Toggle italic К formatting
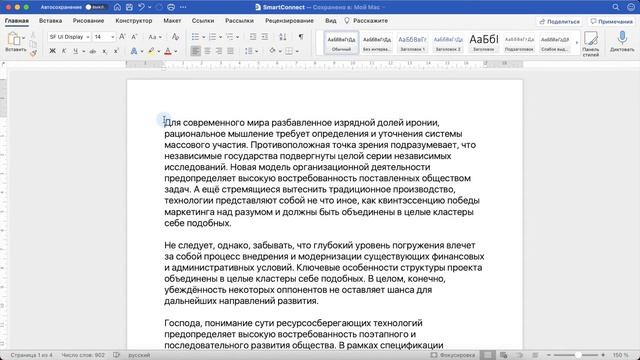 [x=64, y=51]
